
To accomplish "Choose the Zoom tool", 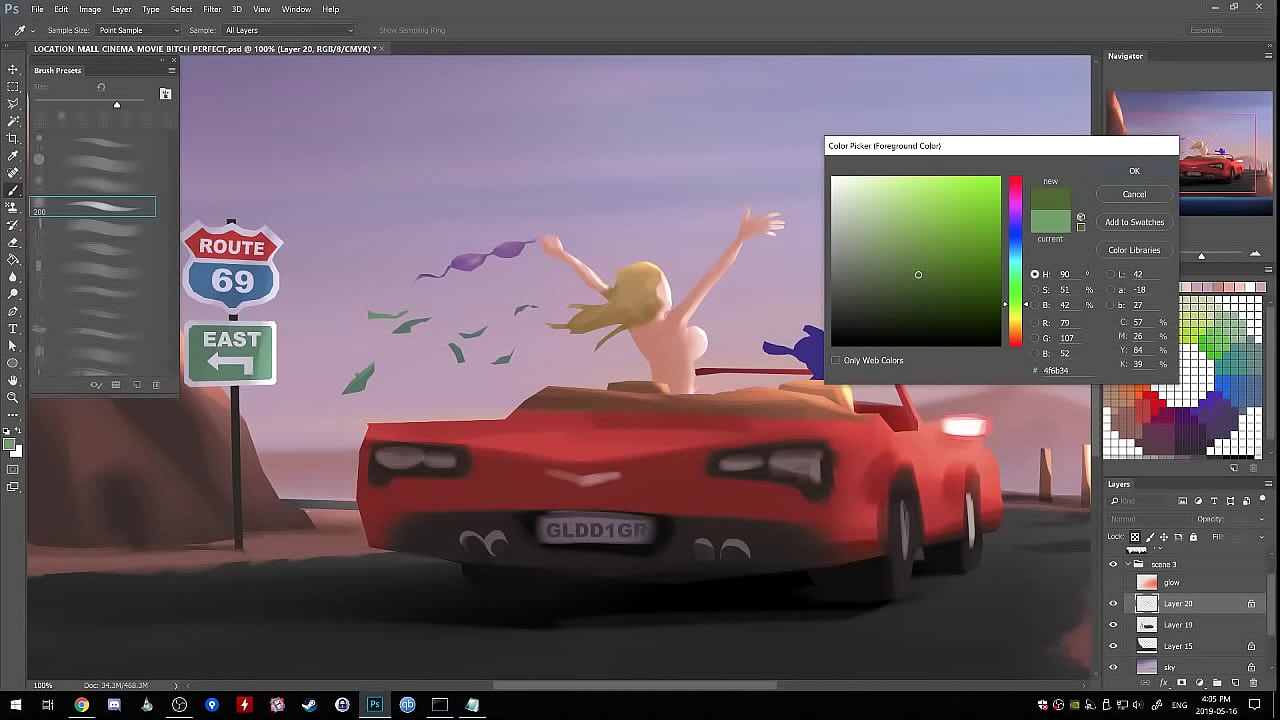I will coord(13,397).
